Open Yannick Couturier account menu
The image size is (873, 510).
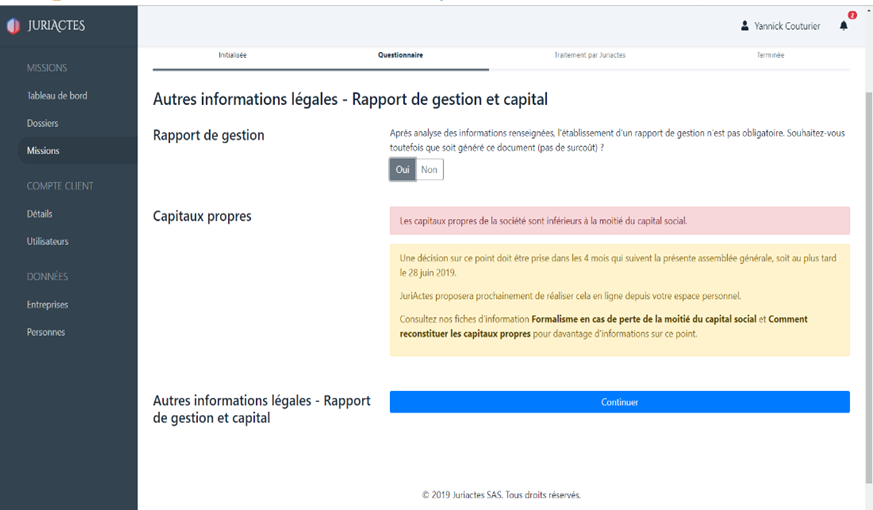(x=787, y=26)
